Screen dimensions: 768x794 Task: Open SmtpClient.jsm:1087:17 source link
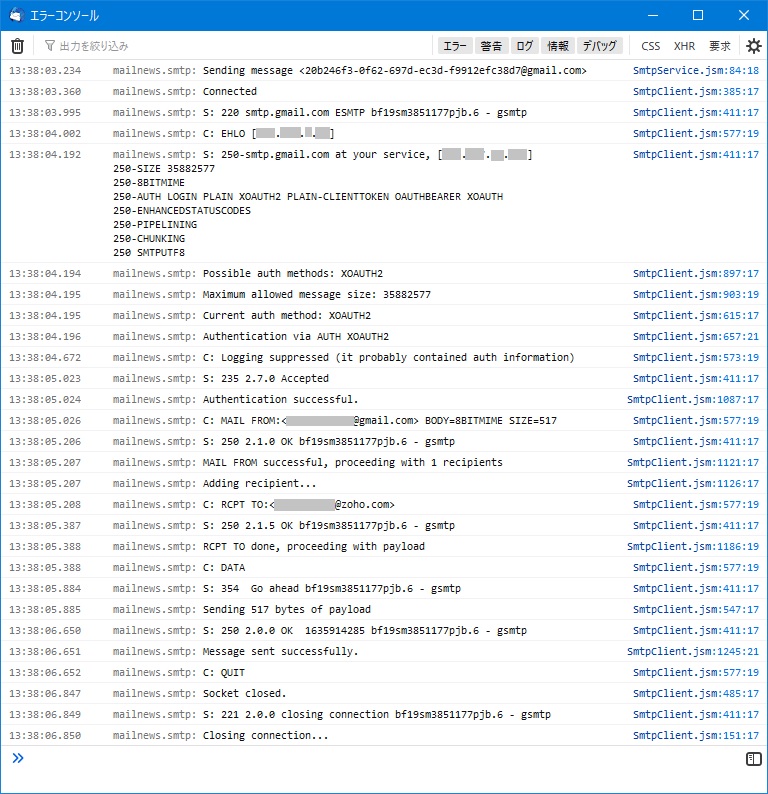pyautogui.click(x=692, y=400)
